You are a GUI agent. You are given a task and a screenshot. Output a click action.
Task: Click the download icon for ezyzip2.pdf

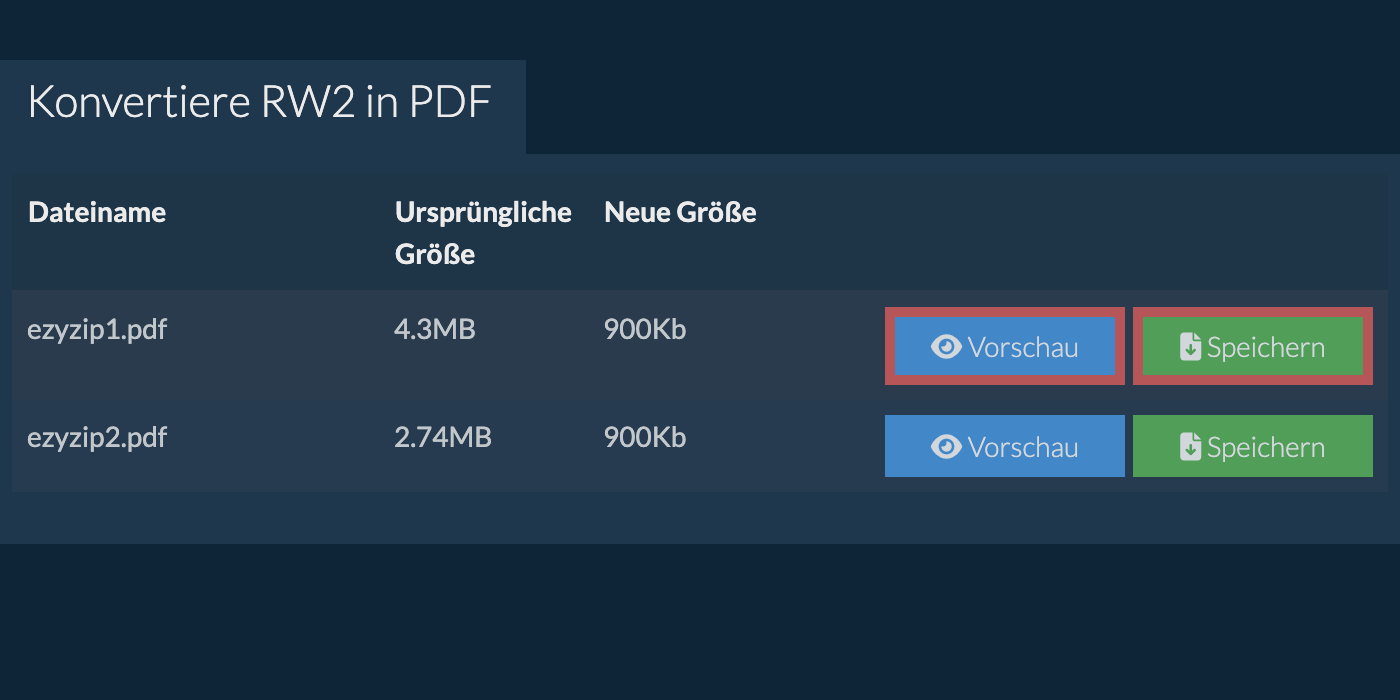click(1190, 447)
